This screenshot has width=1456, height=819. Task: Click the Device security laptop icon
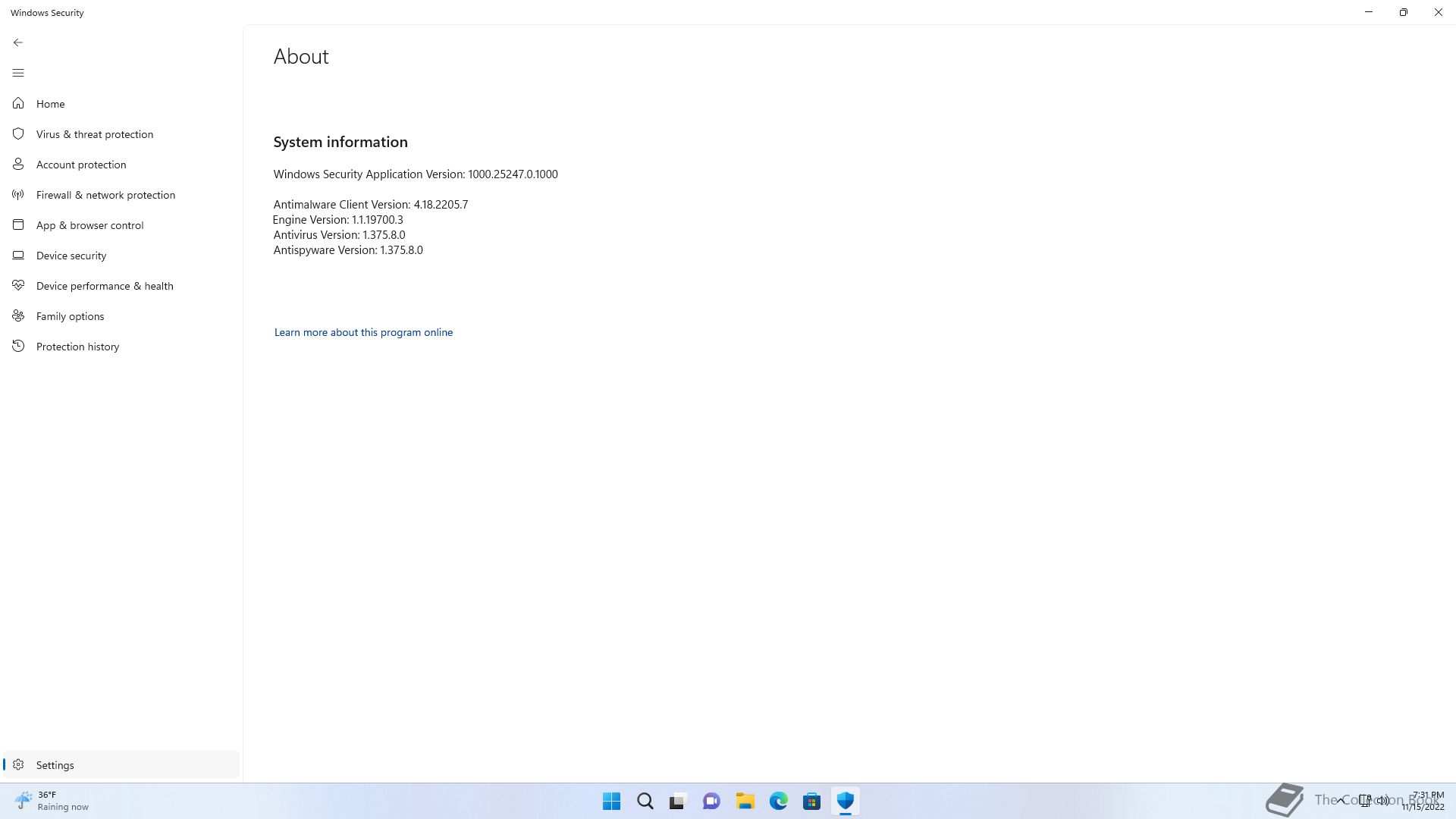click(18, 255)
